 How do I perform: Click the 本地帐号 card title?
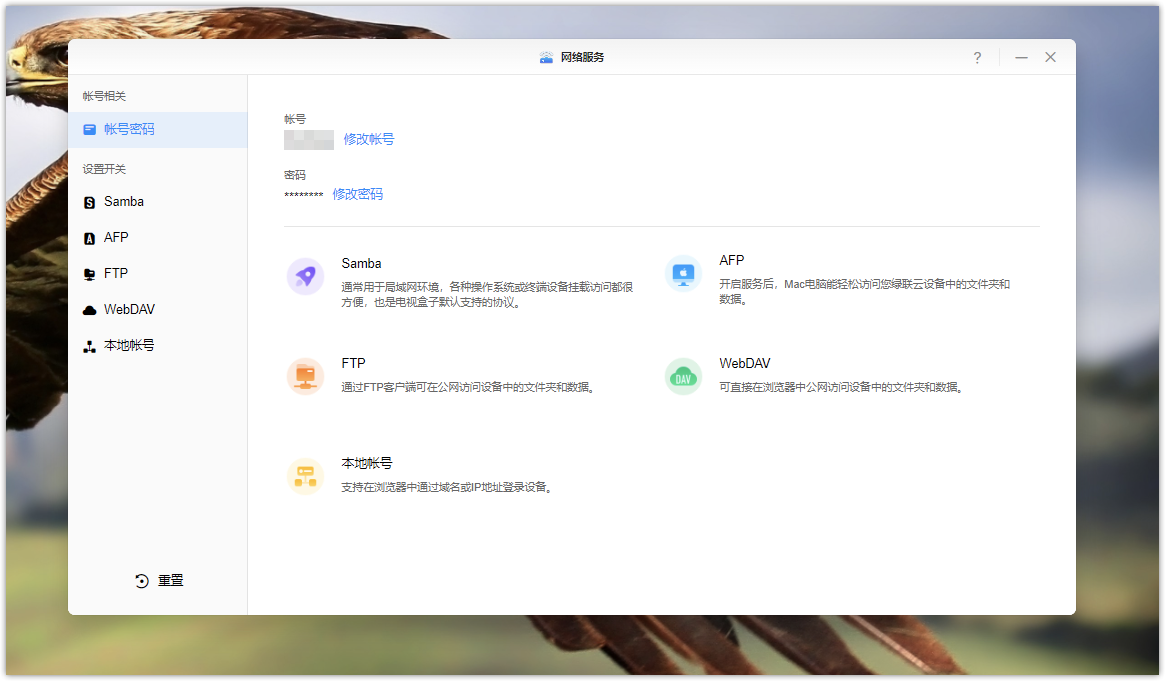(x=367, y=463)
